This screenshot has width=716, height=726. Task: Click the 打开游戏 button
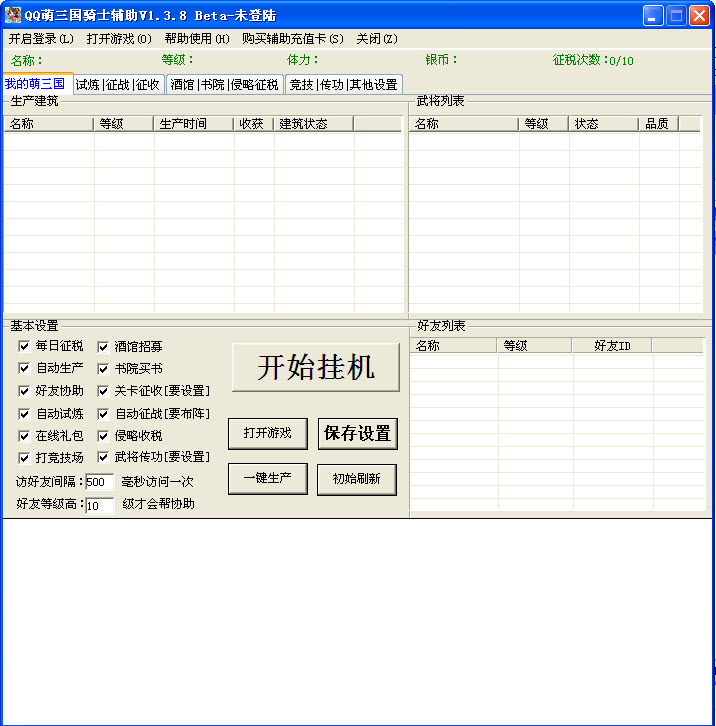pos(268,433)
